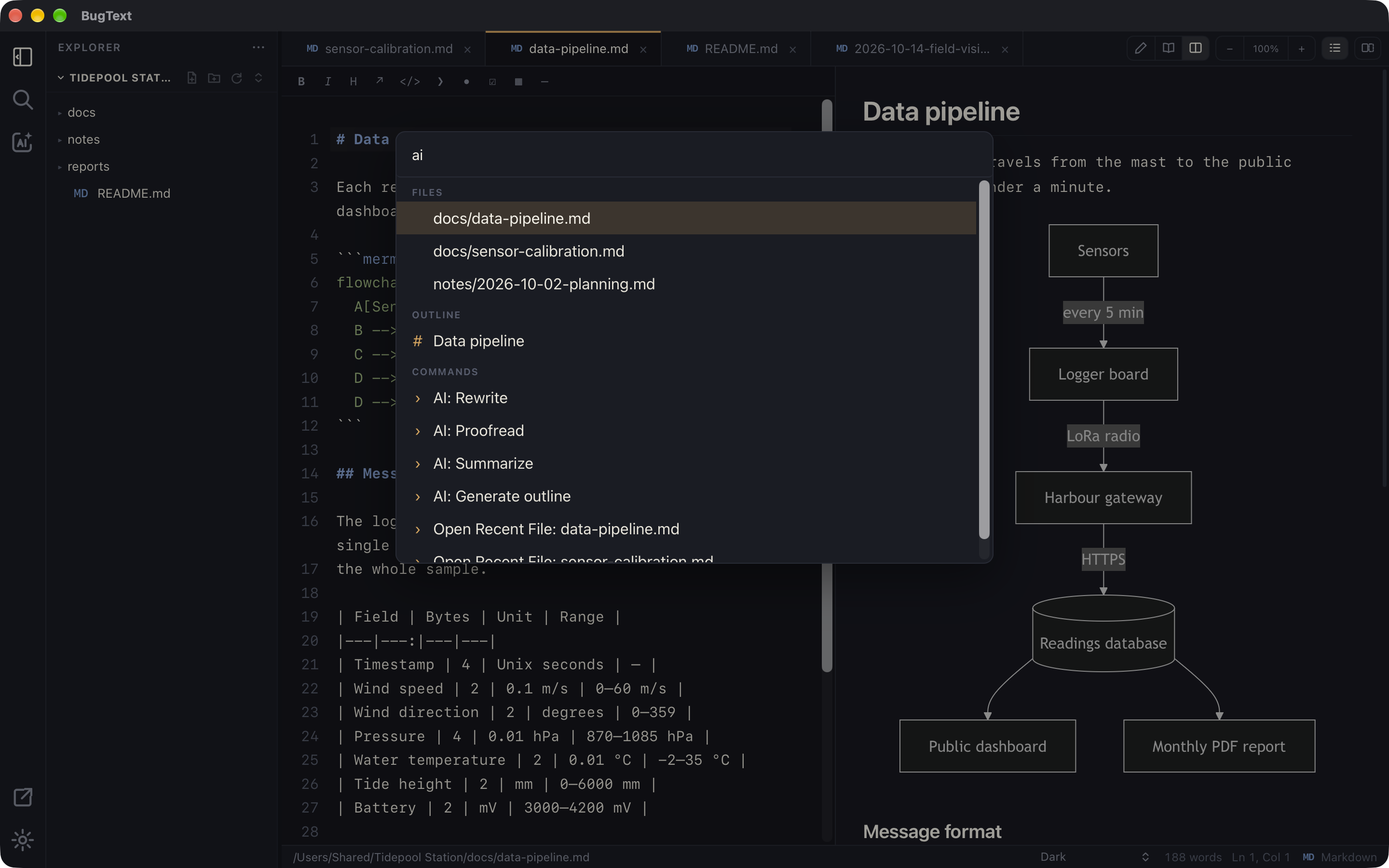Open the AI assistant panel in the activity bar
The image size is (1389, 868).
click(22, 142)
